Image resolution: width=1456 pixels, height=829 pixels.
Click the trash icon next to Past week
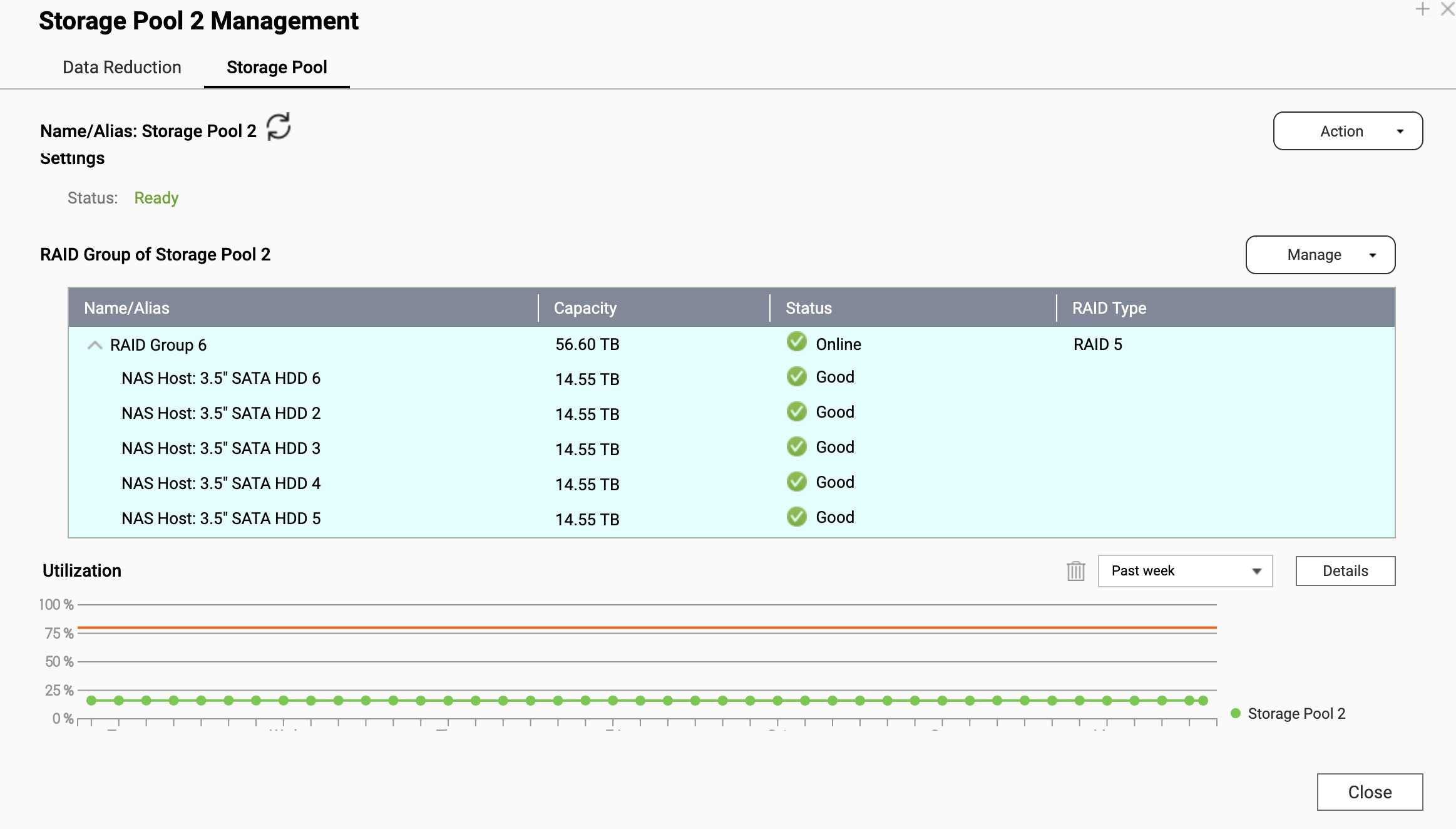(x=1075, y=571)
